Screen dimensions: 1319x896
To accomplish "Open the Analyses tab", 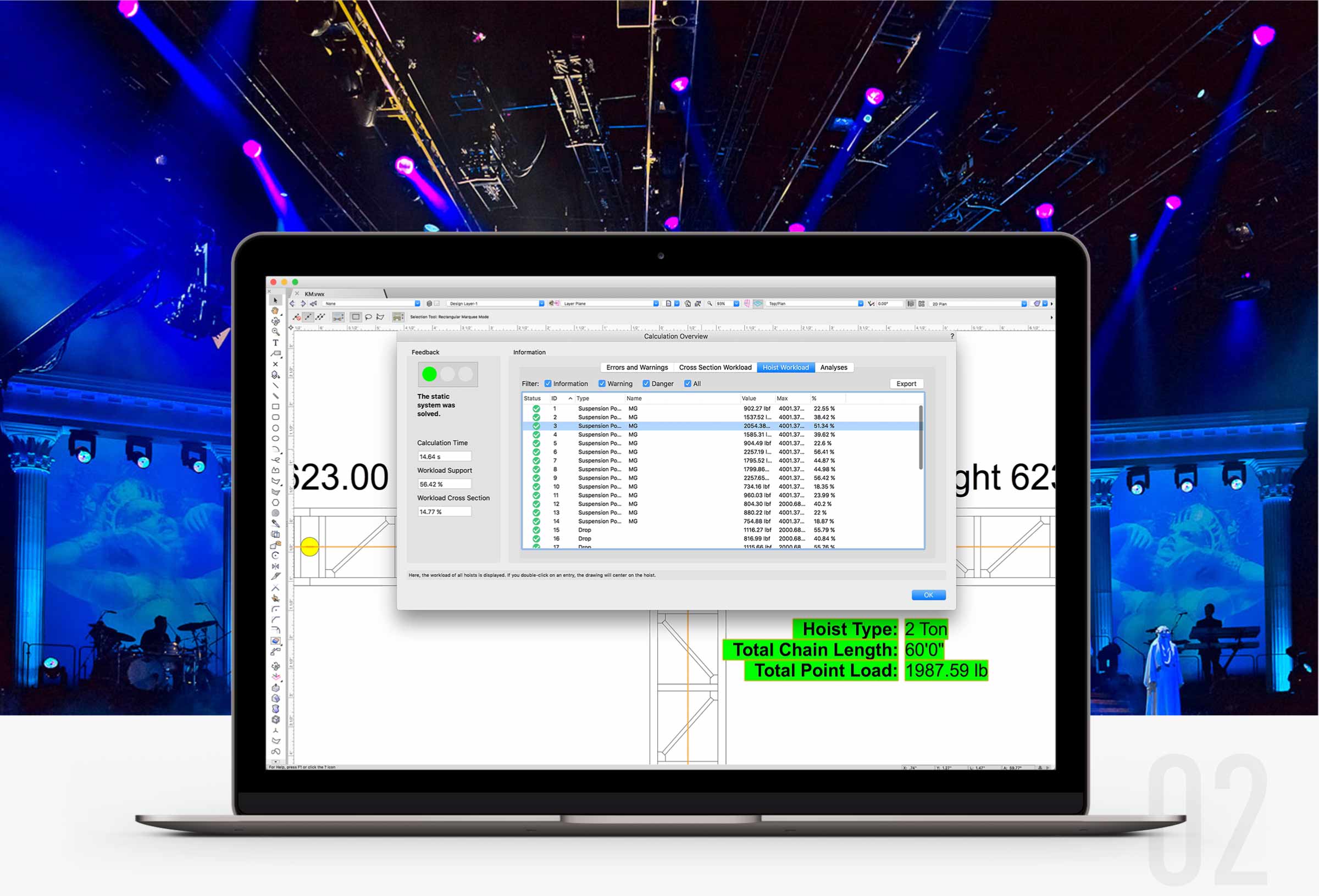I will tap(833, 368).
